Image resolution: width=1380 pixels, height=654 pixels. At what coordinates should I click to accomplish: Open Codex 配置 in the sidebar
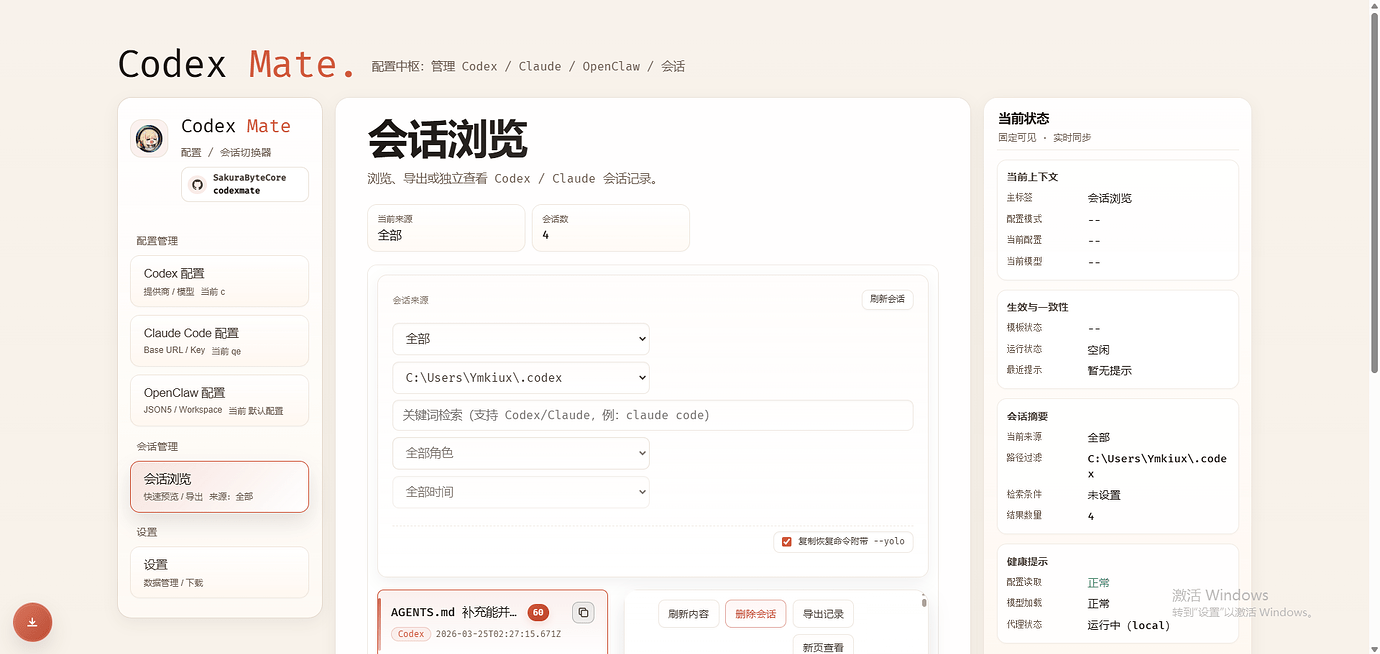point(219,281)
